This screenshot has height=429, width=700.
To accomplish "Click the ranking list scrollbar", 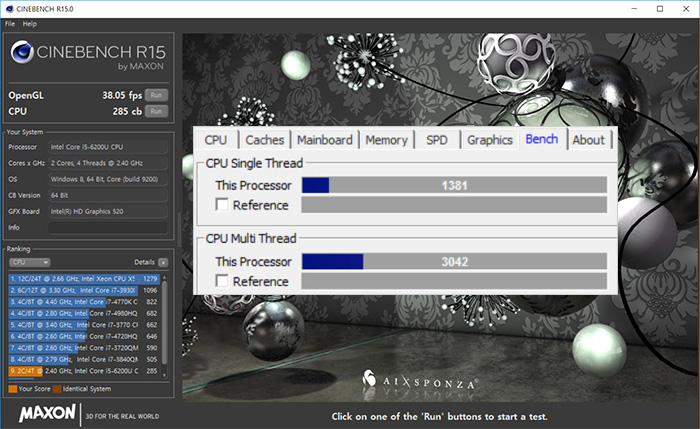I will (x=164, y=321).
